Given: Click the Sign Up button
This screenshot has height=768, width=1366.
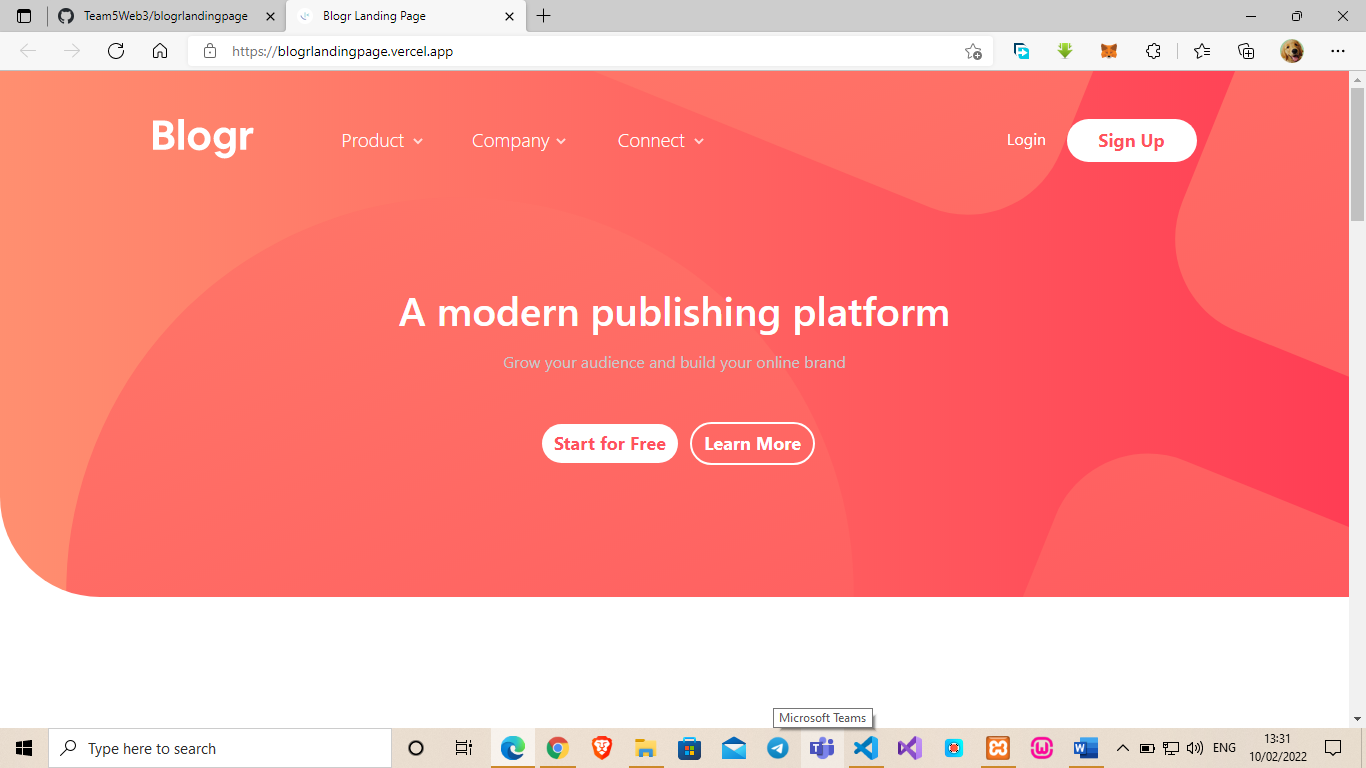Looking at the screenshot, I should click(1131, 141).
